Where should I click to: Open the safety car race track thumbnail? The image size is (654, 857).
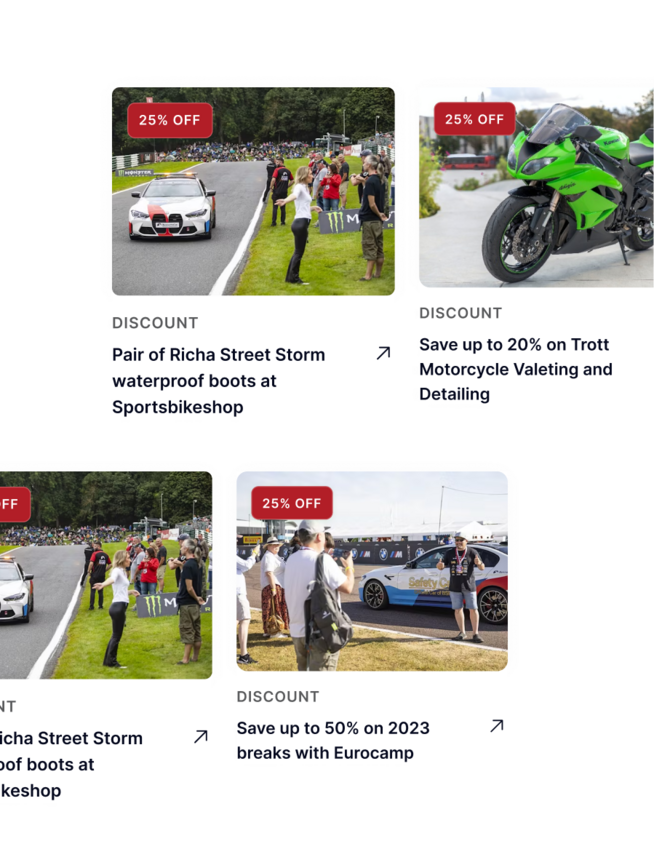(x=254, y=191)
